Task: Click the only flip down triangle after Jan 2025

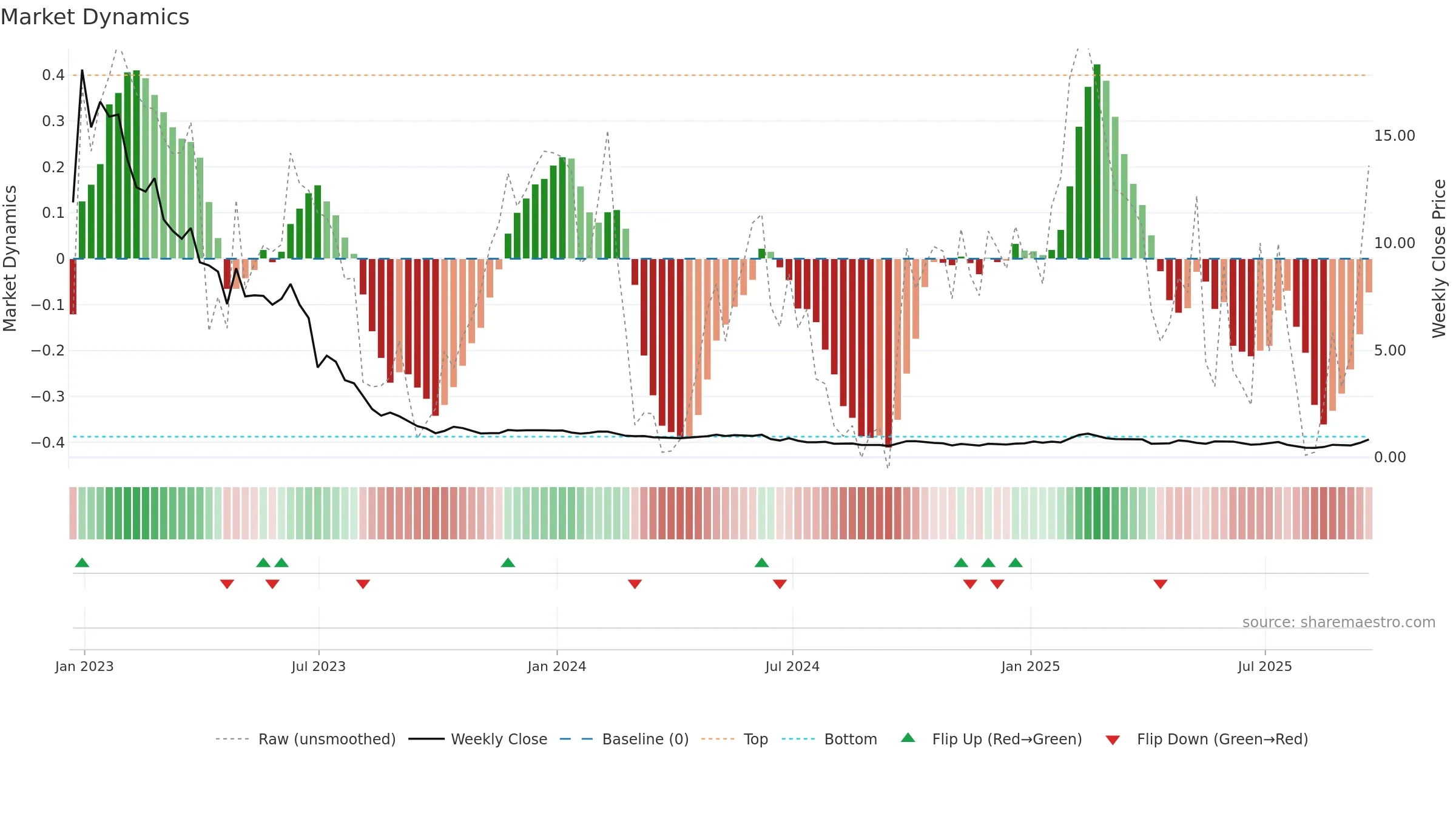Action: tap(1160, 584)
